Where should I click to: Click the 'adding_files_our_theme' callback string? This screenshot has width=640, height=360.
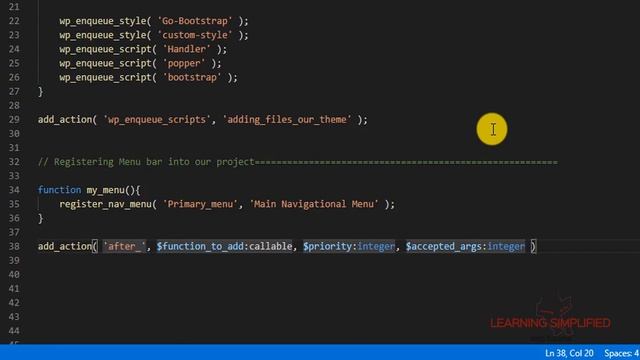coord(287,120)
